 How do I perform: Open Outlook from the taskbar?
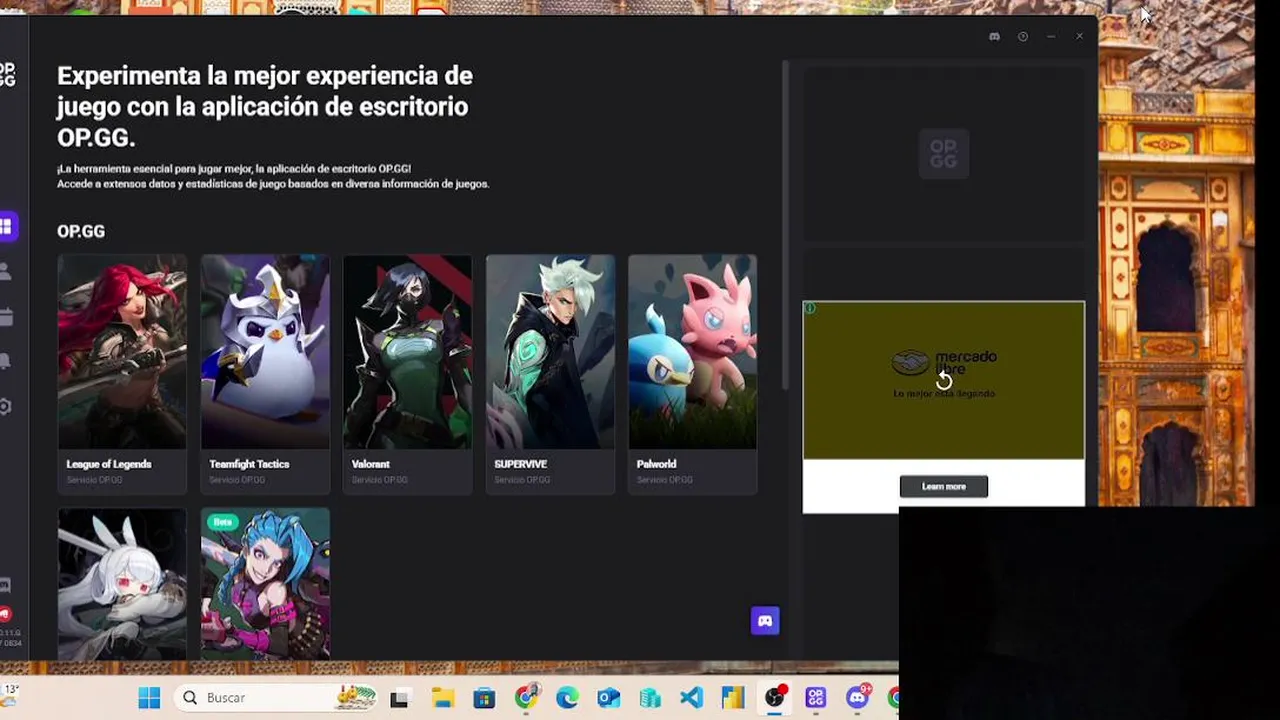[608, 698]
